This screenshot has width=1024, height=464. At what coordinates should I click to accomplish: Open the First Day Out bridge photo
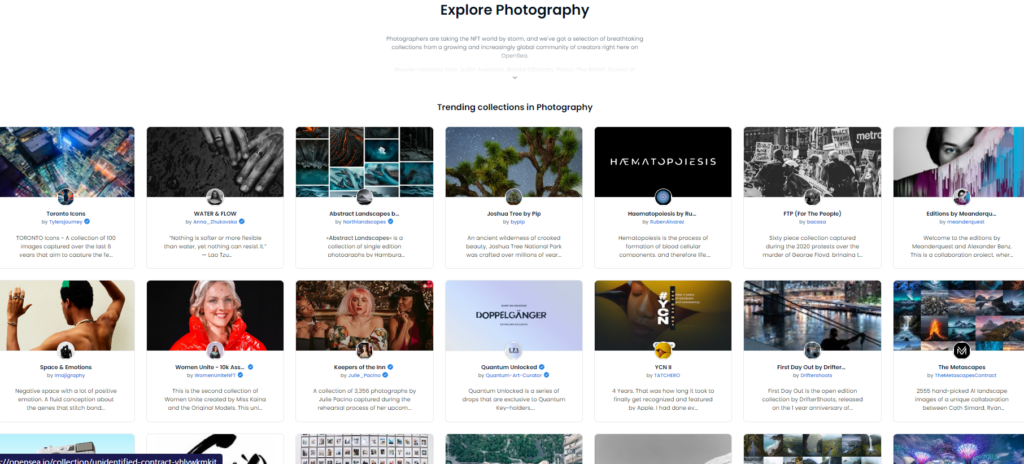point(812,316)
